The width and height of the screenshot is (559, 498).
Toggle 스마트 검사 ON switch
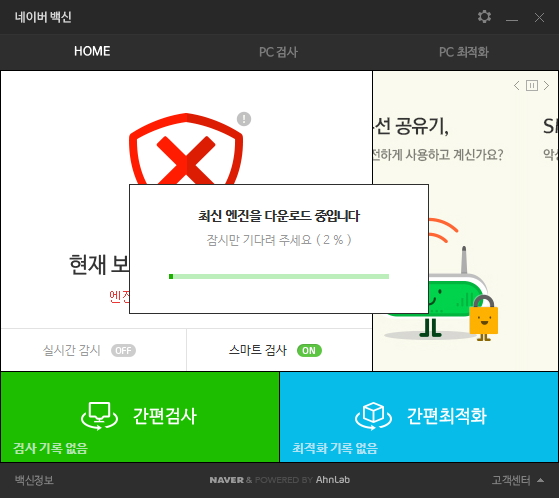point(309,350)
